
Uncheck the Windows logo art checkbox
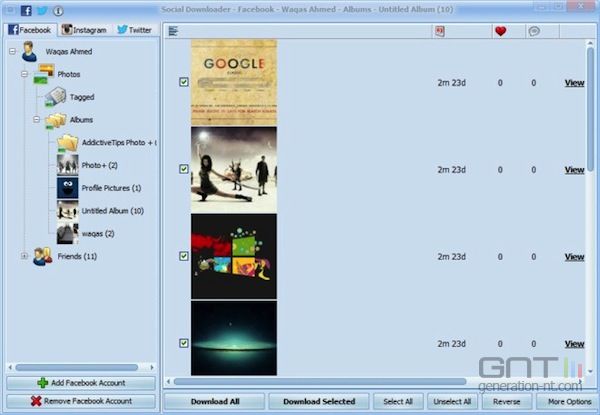(x=184, y=256)
